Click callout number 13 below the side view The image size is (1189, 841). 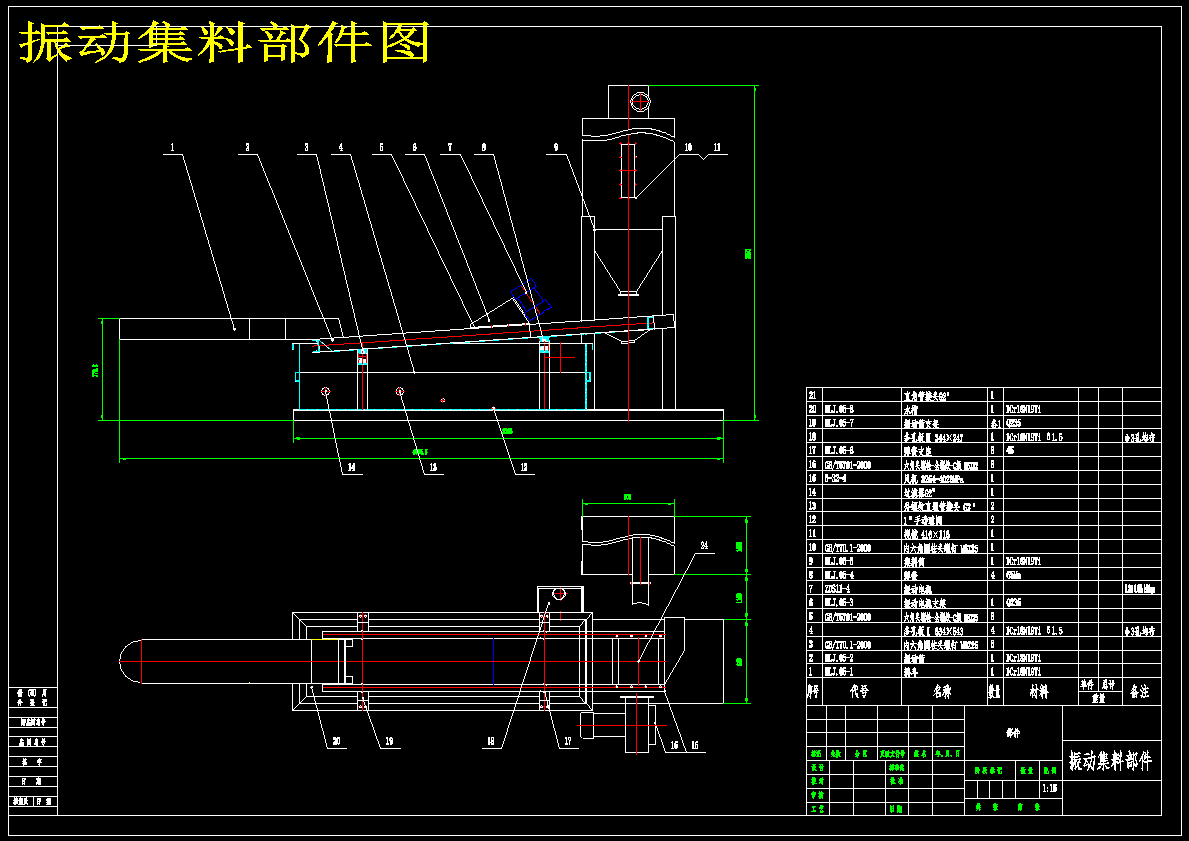click(x=433, y=468)
